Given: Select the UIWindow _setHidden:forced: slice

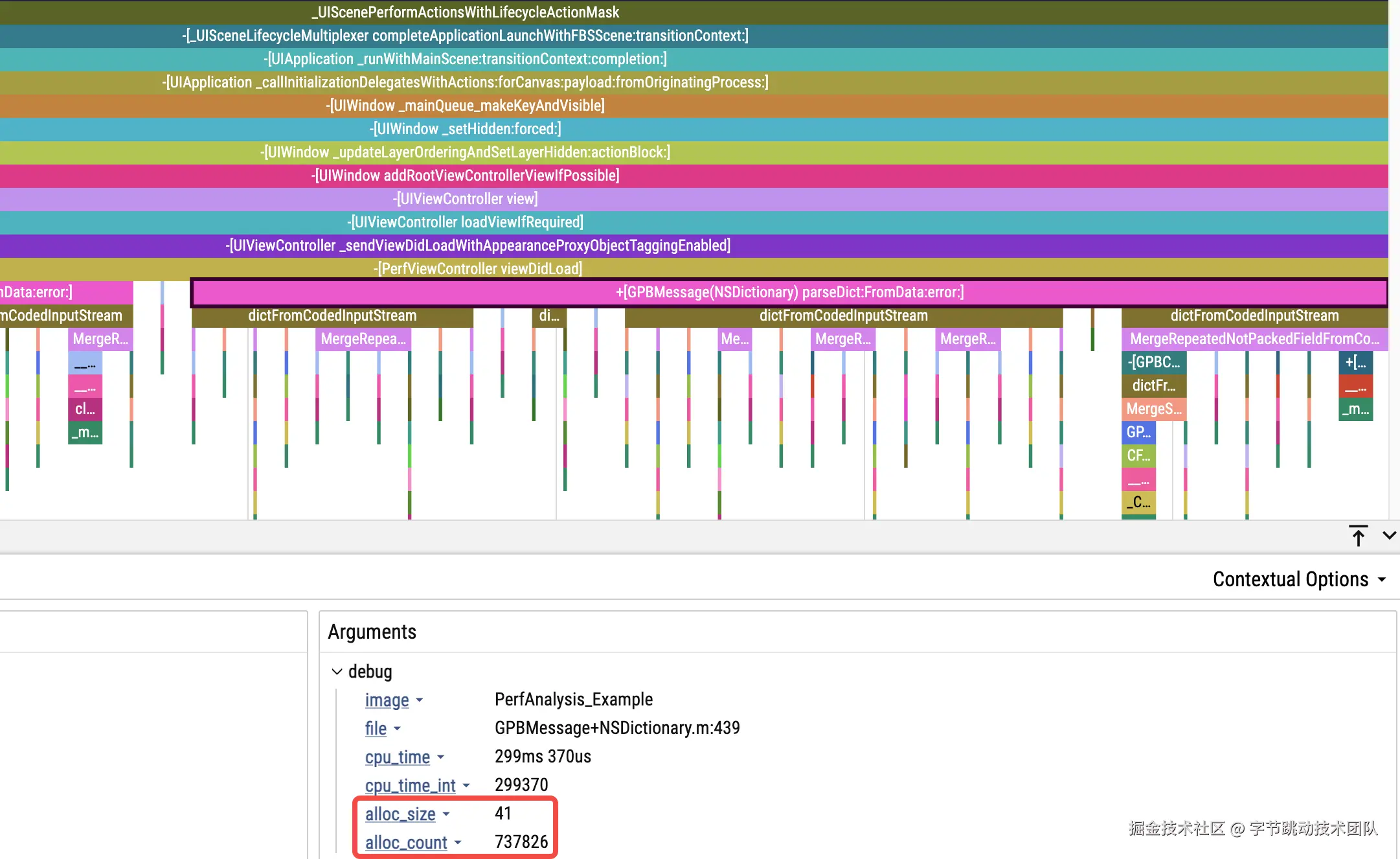Looking at the screenshot, I should coord(465,129).
